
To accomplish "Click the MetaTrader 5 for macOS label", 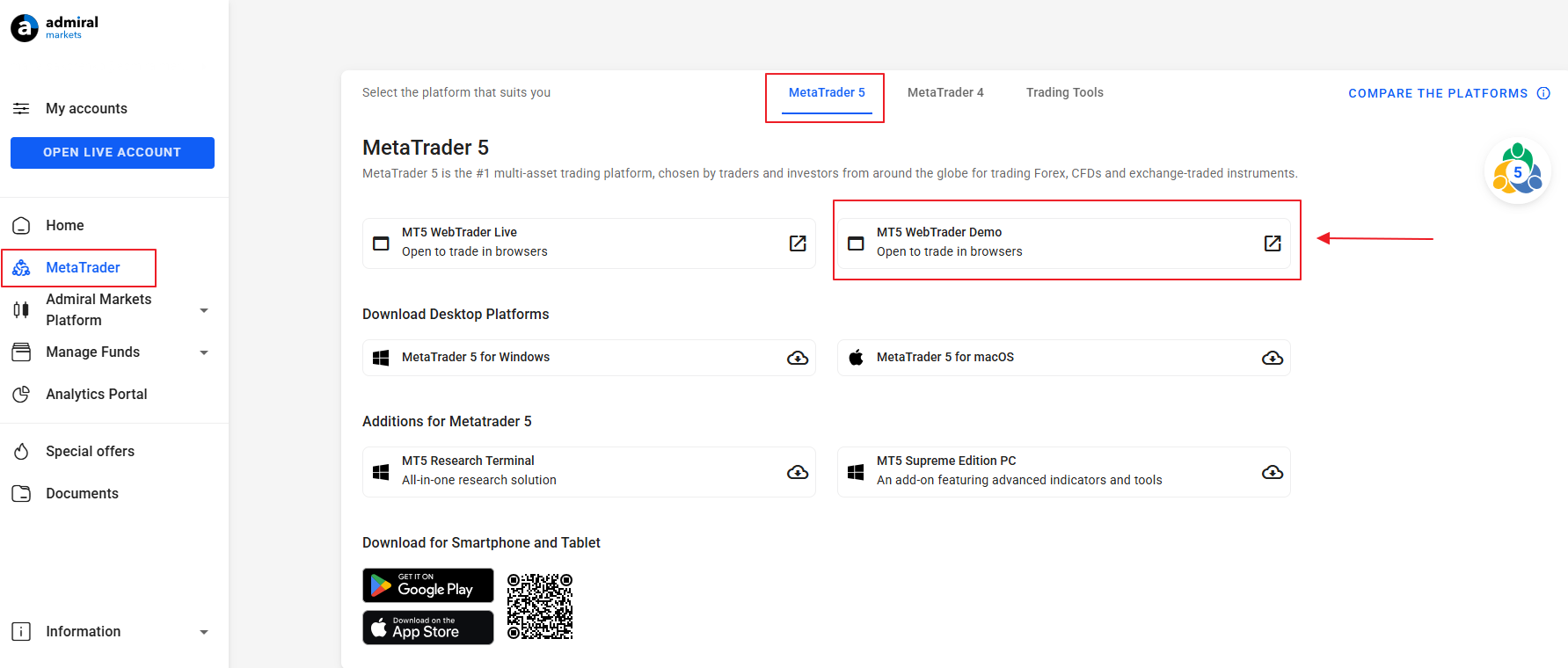I will pos(945,357).
